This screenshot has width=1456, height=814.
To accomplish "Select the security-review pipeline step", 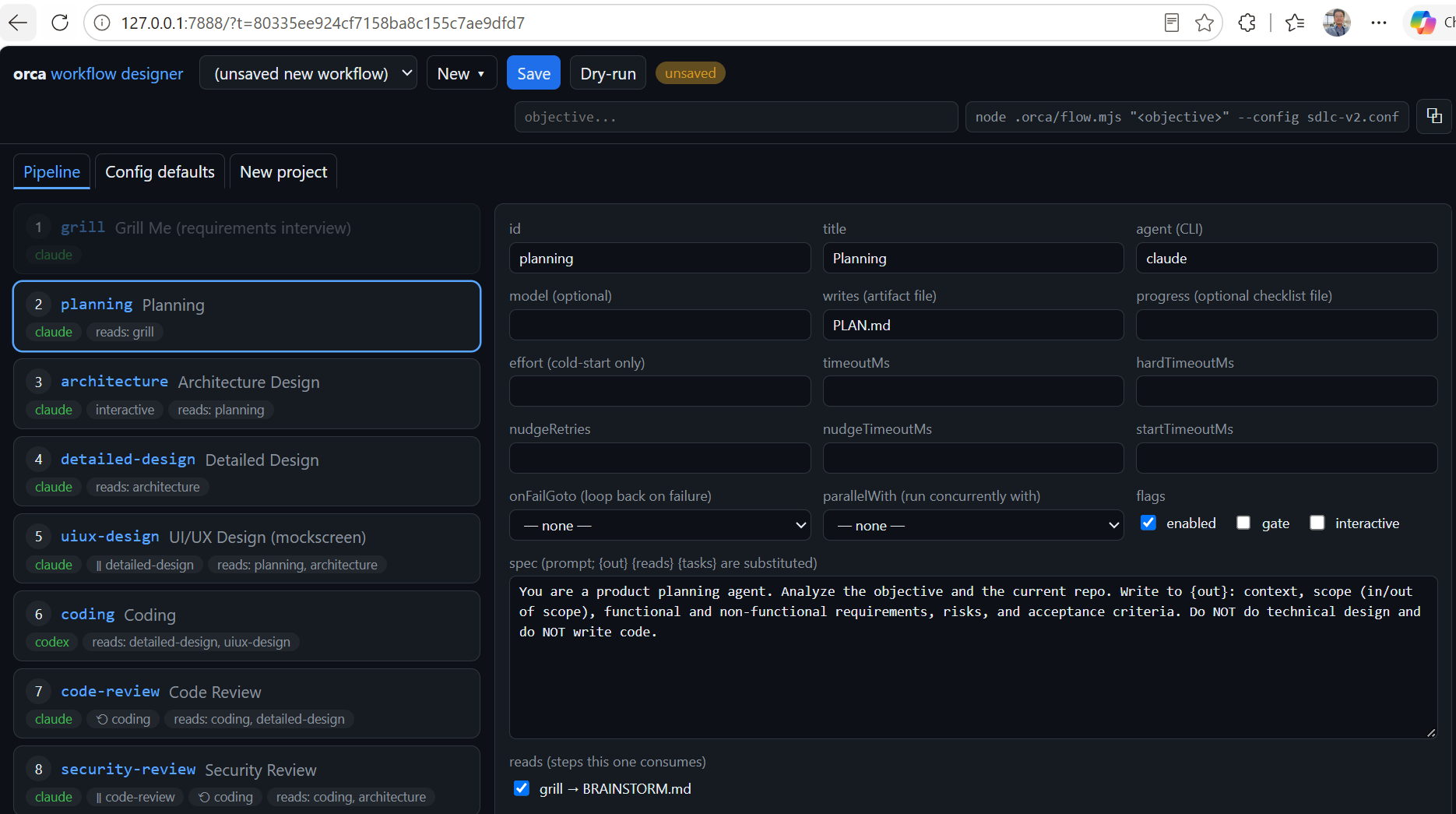I will (247, 780).
